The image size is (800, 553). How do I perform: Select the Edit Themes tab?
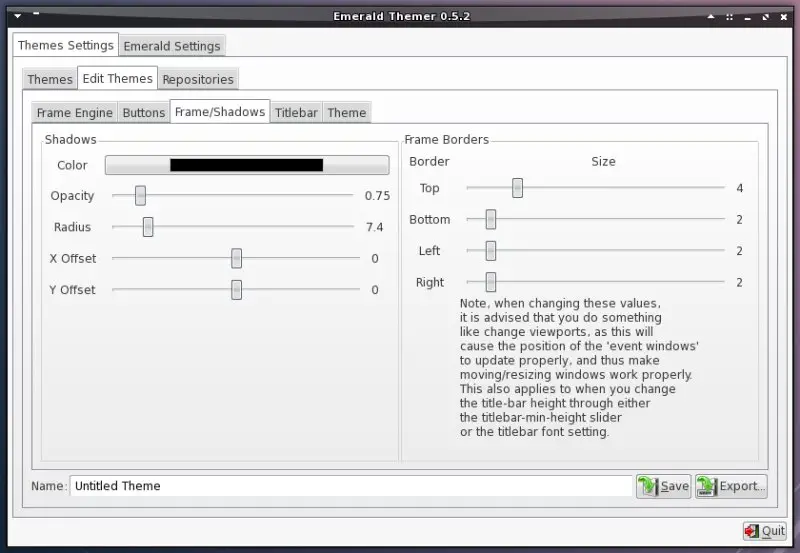[x=117, y=79]
